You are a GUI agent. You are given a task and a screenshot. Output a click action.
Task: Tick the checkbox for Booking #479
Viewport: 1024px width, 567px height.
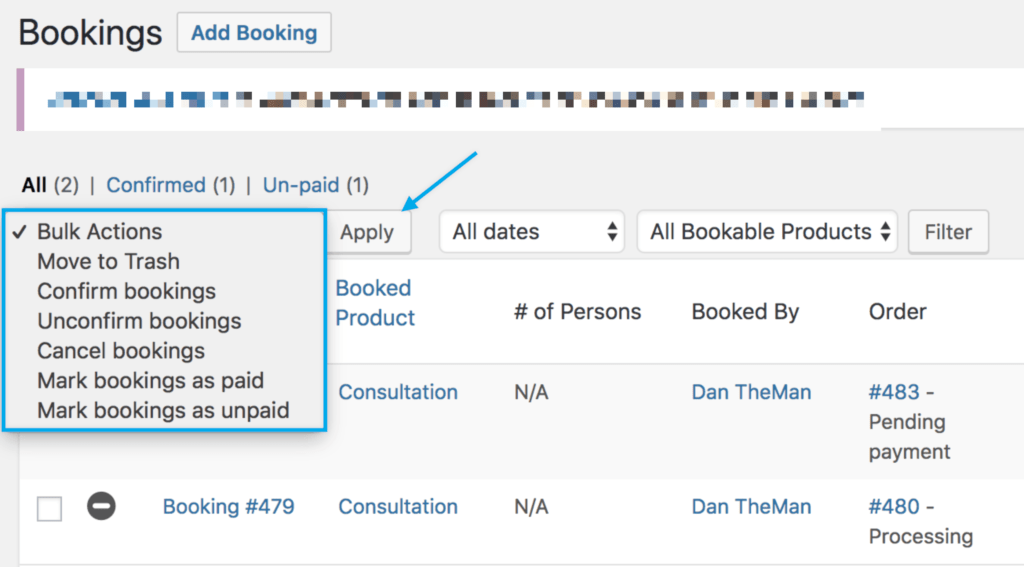pos(49,509)
